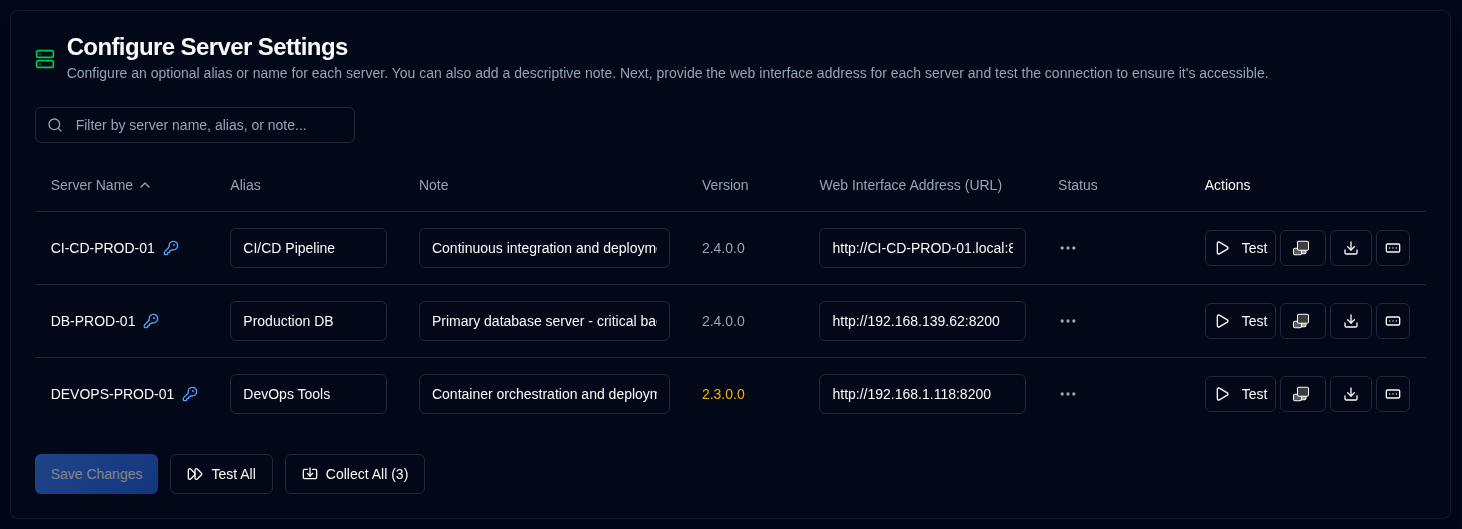Image resolution: width=1462 pixels, height=529 pixels.
Task: Edit the DevOps Tools alias field
Action: click(x=308, y=394)
